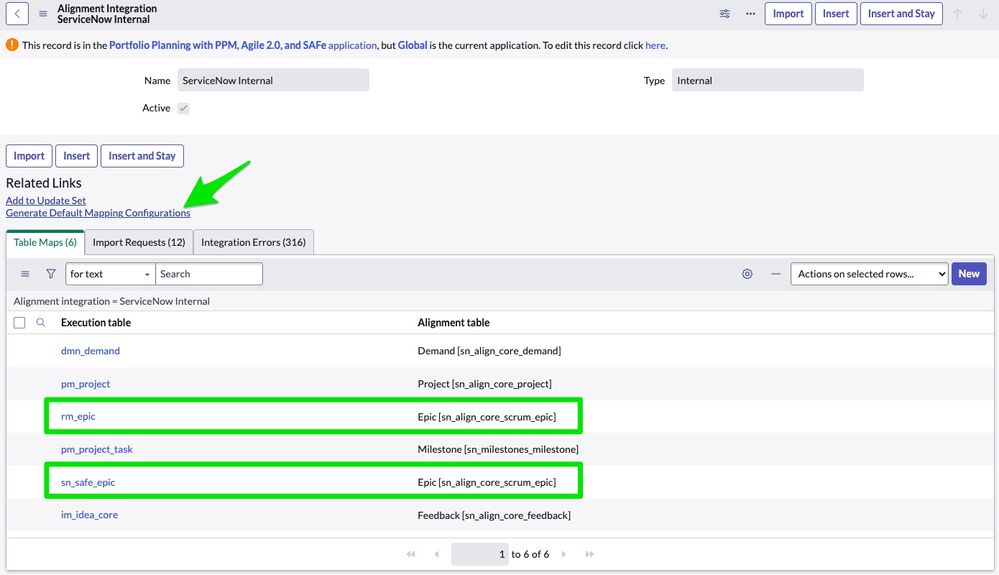Open personalize form settings sliders icon

tap(724, 13)
